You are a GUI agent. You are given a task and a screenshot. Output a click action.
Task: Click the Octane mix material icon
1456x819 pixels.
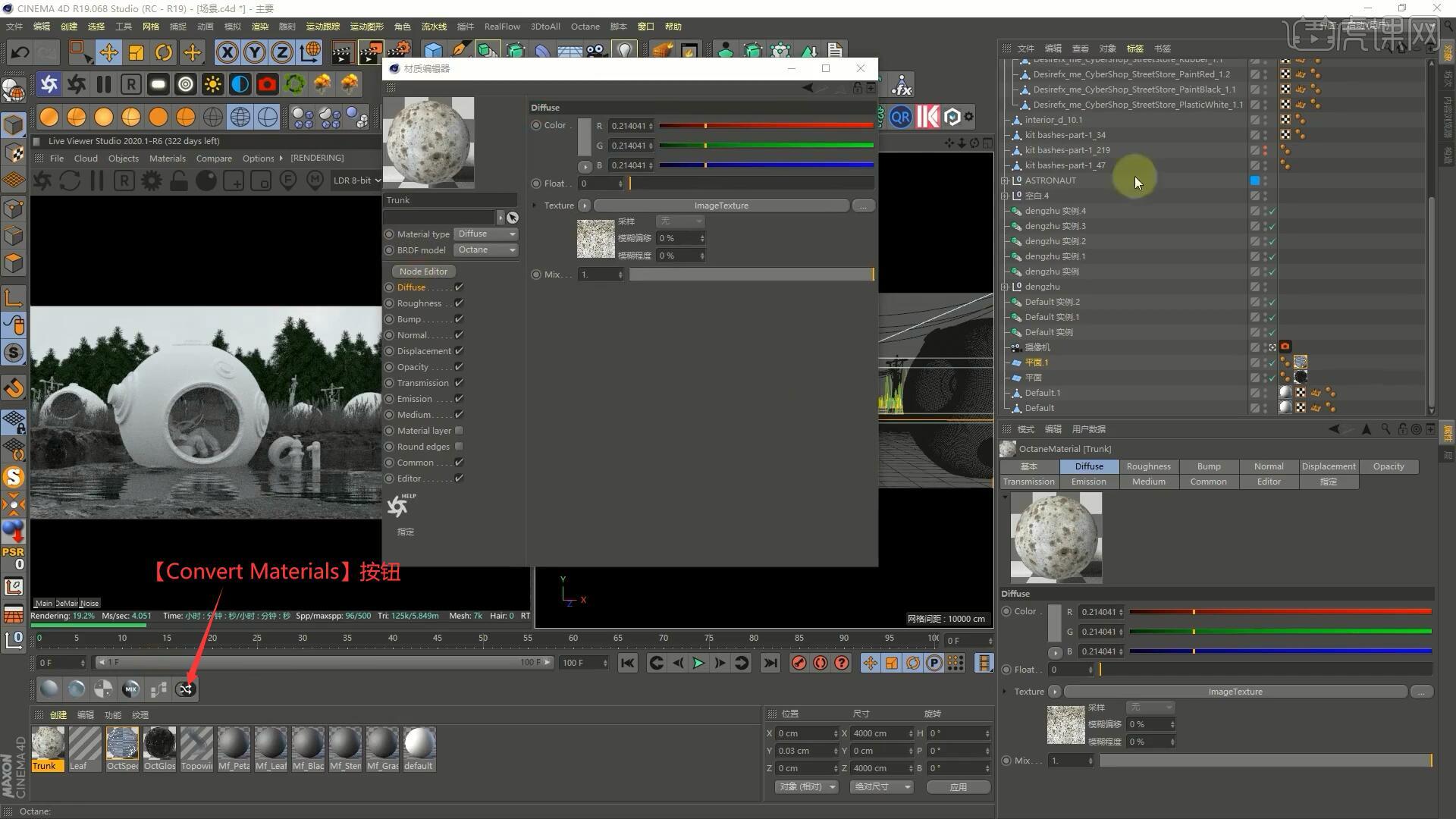click(131, 689)
